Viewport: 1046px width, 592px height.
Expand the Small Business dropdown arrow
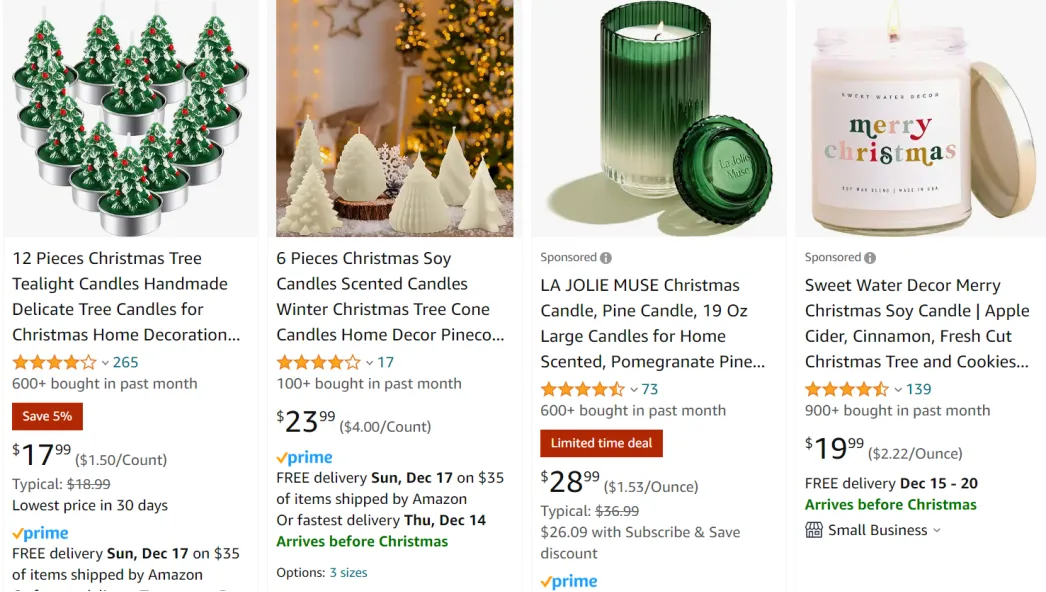click(937, 531)
